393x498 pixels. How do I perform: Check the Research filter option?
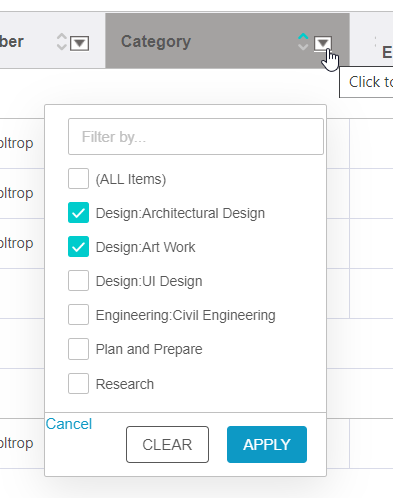pos(78,384)
